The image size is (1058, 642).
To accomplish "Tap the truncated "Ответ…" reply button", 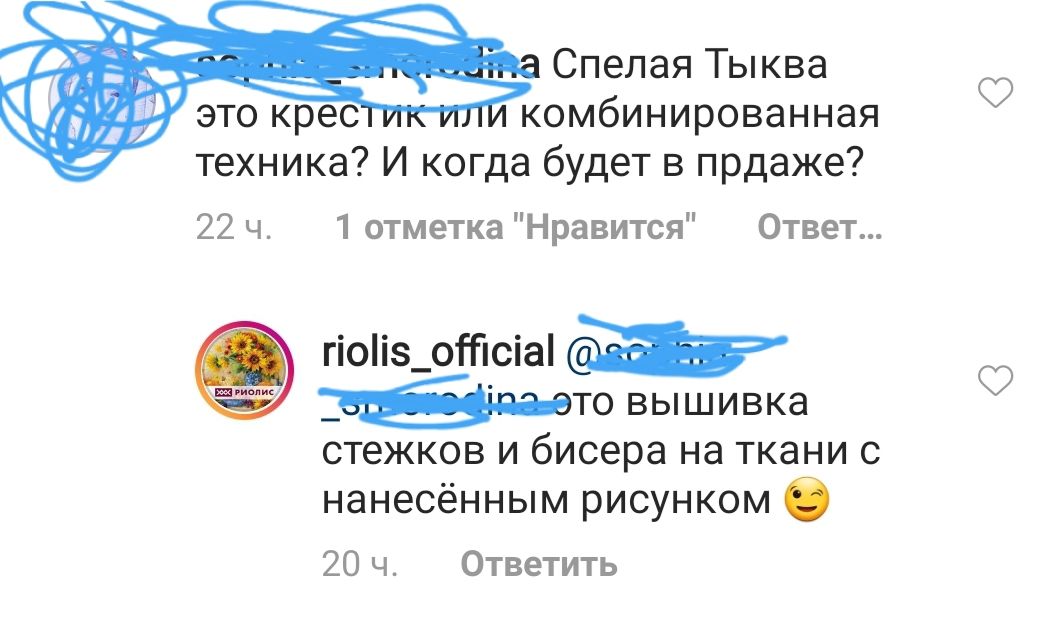I will coord(820,227).
